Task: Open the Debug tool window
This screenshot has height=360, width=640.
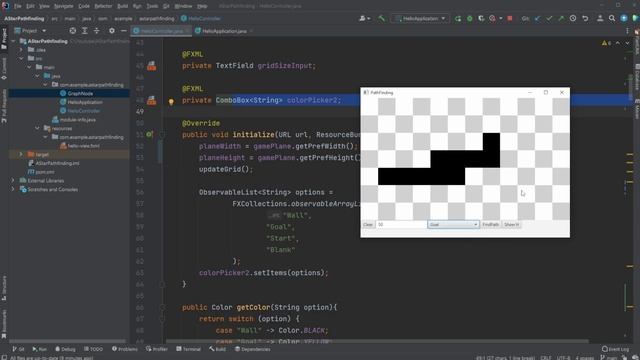Action: [x=65, y=349]
